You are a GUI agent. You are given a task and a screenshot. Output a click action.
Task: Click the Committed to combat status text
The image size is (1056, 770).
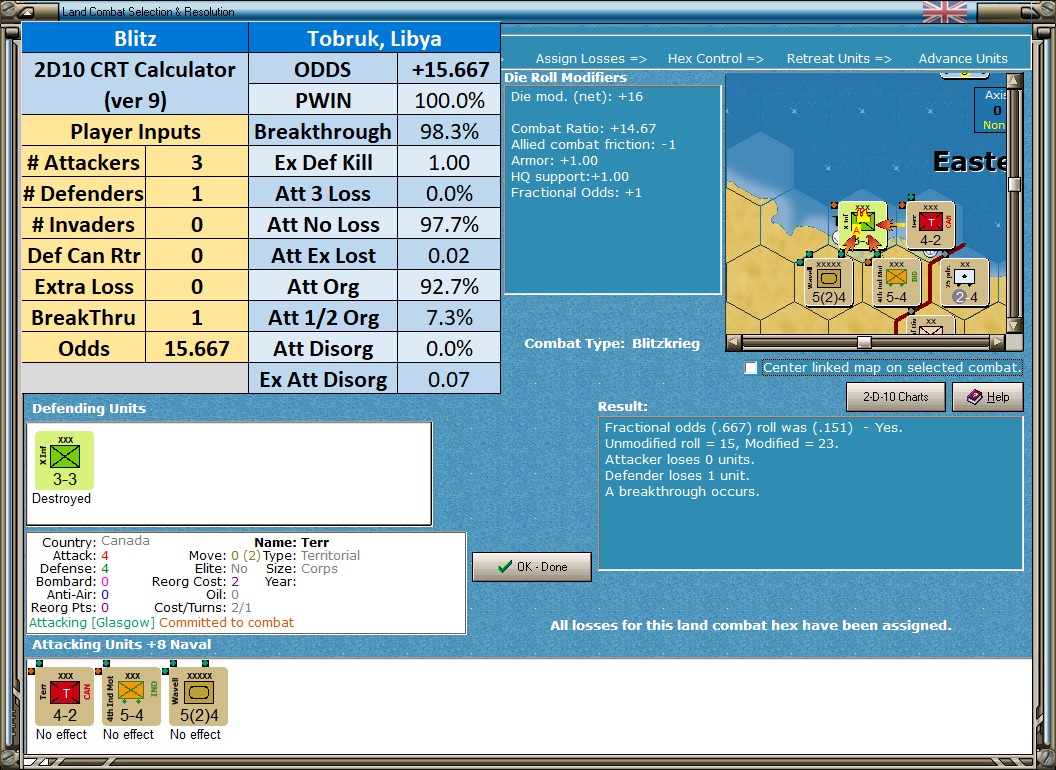(226, 622)
